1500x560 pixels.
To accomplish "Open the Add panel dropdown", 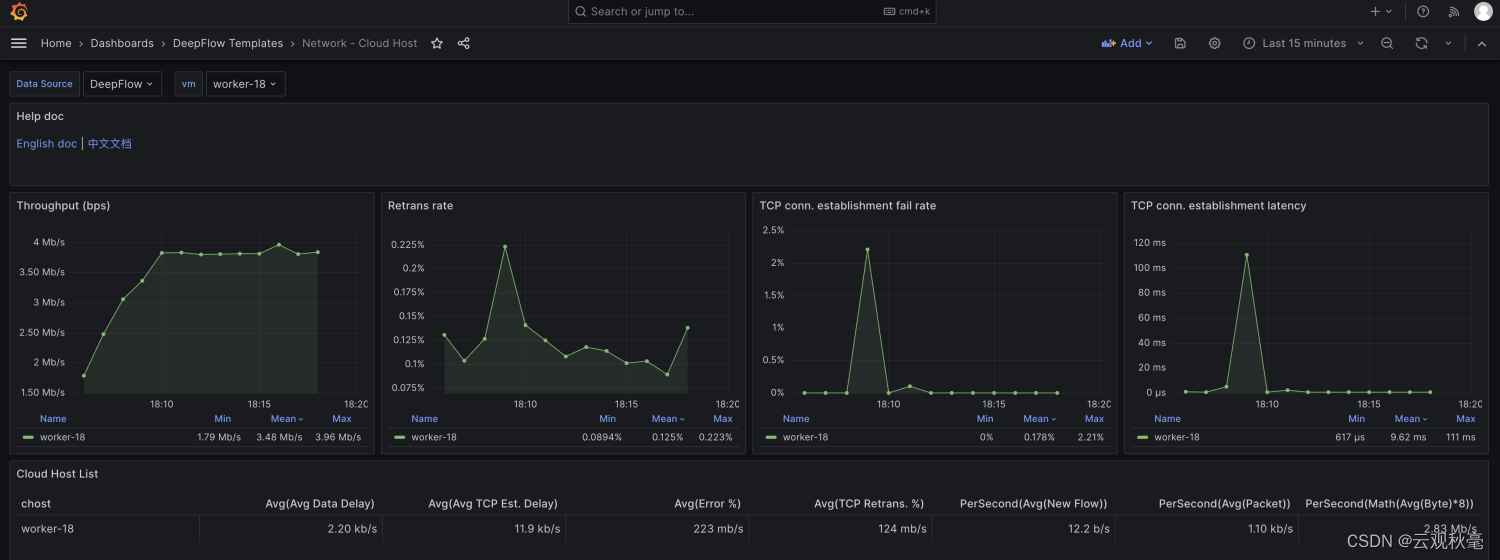I will [x=1127, y=43].
